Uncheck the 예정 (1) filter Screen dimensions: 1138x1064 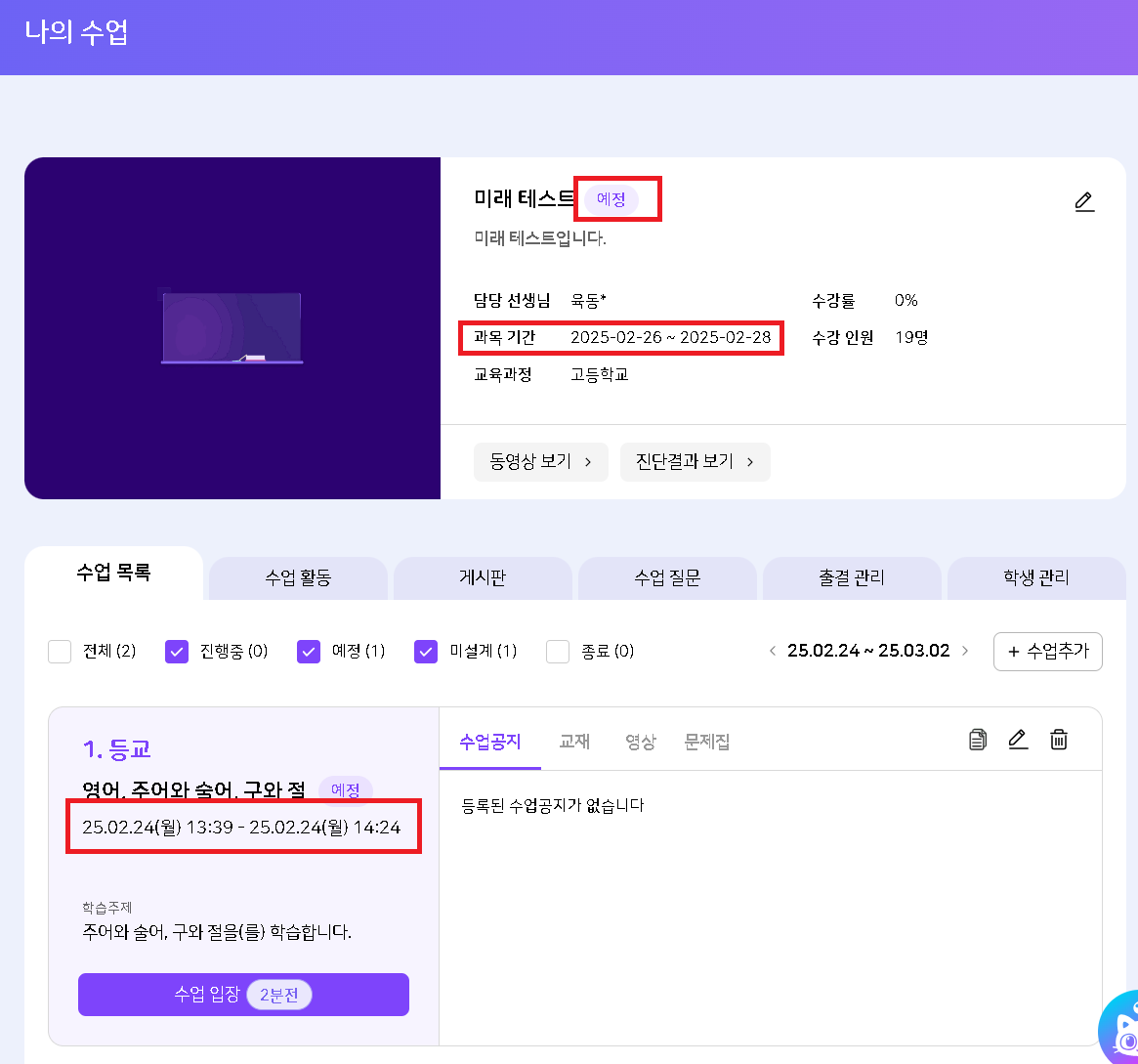tap(309, 652)
